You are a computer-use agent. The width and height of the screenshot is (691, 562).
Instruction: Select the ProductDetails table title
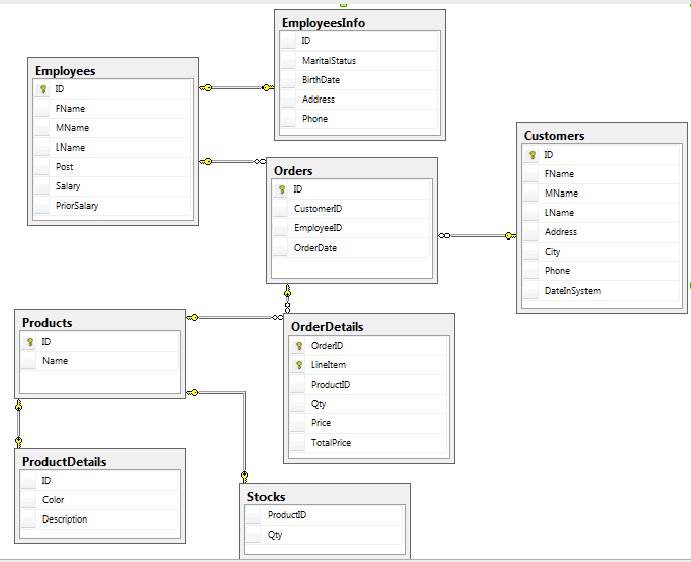[x=64, y=462]
